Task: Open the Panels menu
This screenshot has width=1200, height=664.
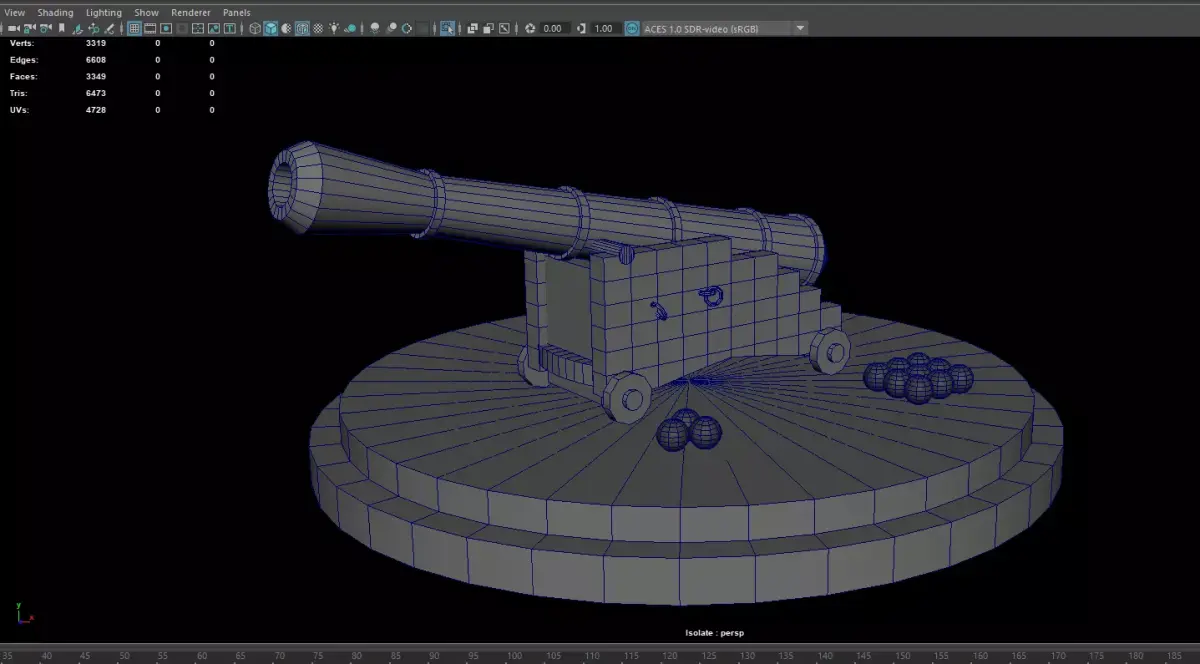Action: [x=237, y=12]
